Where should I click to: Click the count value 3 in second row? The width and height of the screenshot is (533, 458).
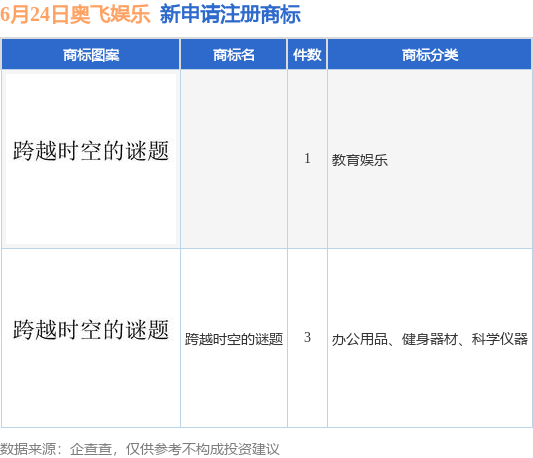tap(307, 337)
